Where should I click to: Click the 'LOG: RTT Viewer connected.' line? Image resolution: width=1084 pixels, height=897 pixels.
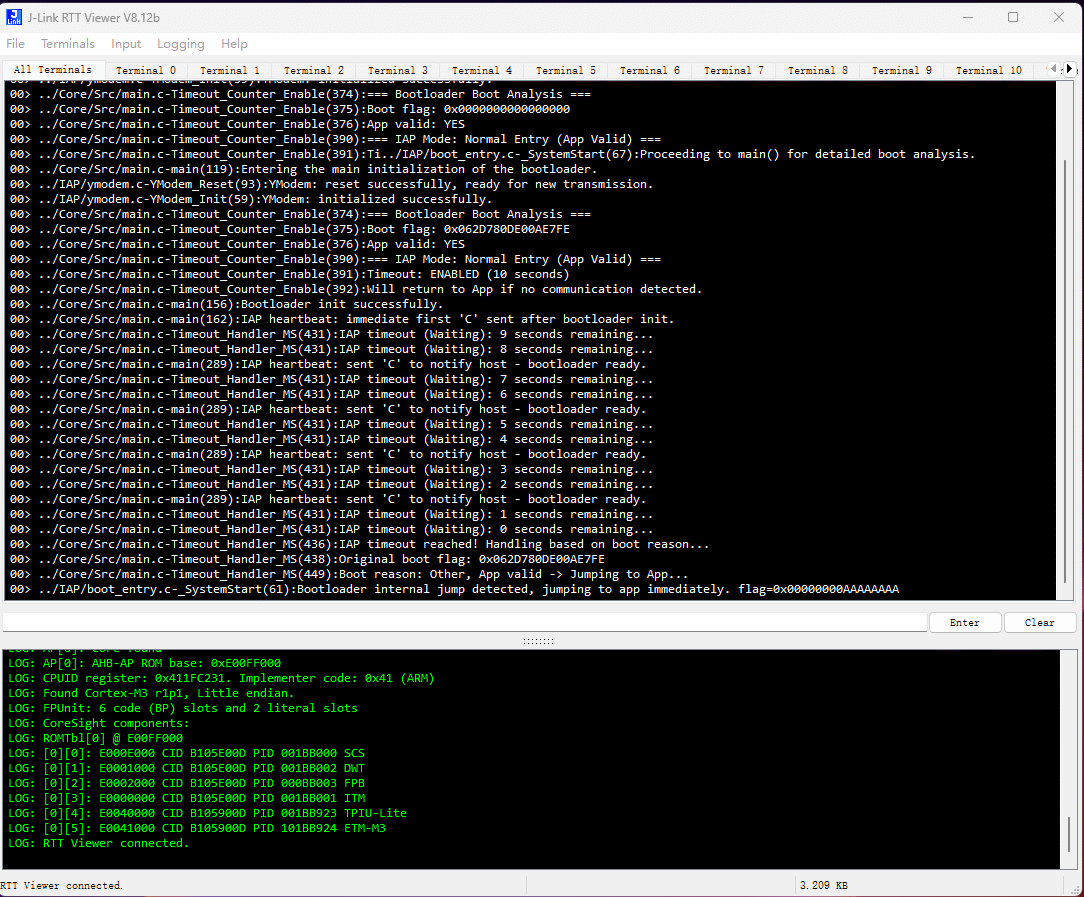click(x=99, y=843)
